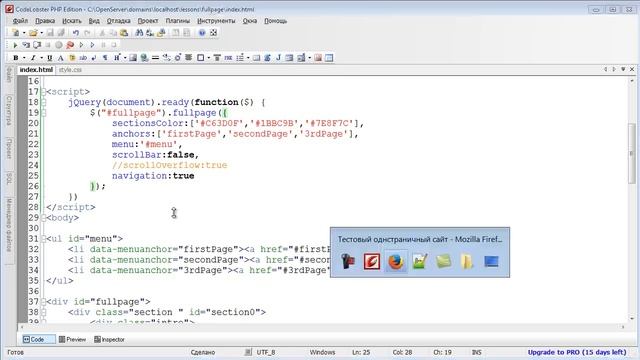Click the Paste clipboard icon
Image resolution: width=640 pixels, height=360 pixels.
[124, 33]
